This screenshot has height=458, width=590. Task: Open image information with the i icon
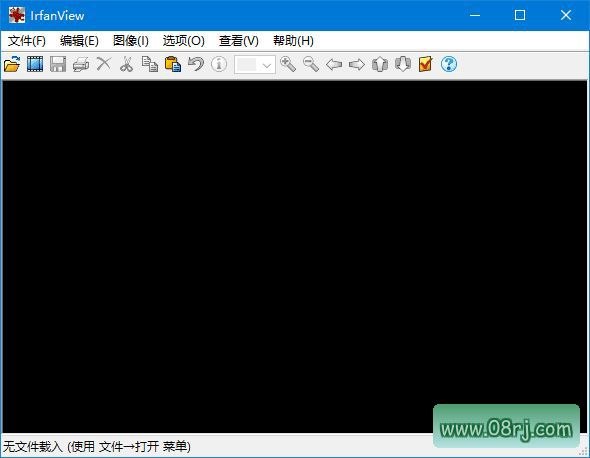(x=219, y=64)
